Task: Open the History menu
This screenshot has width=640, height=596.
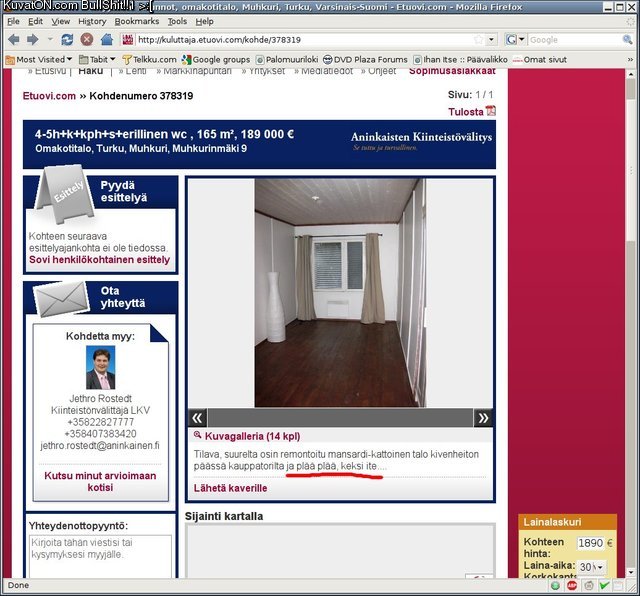Action: point(92,22)
